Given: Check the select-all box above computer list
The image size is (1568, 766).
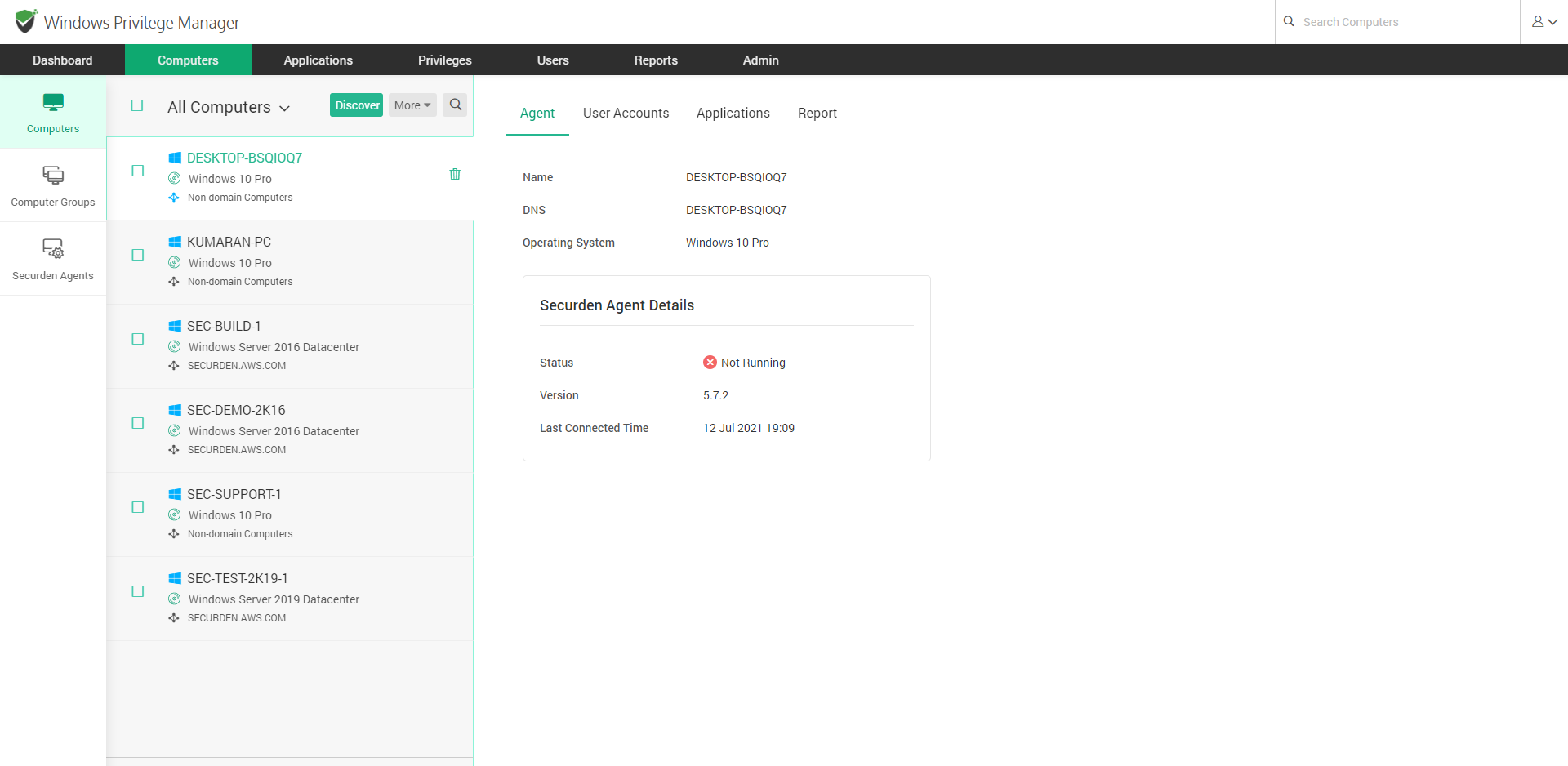Looking at the screenshot, I should 137,105.
